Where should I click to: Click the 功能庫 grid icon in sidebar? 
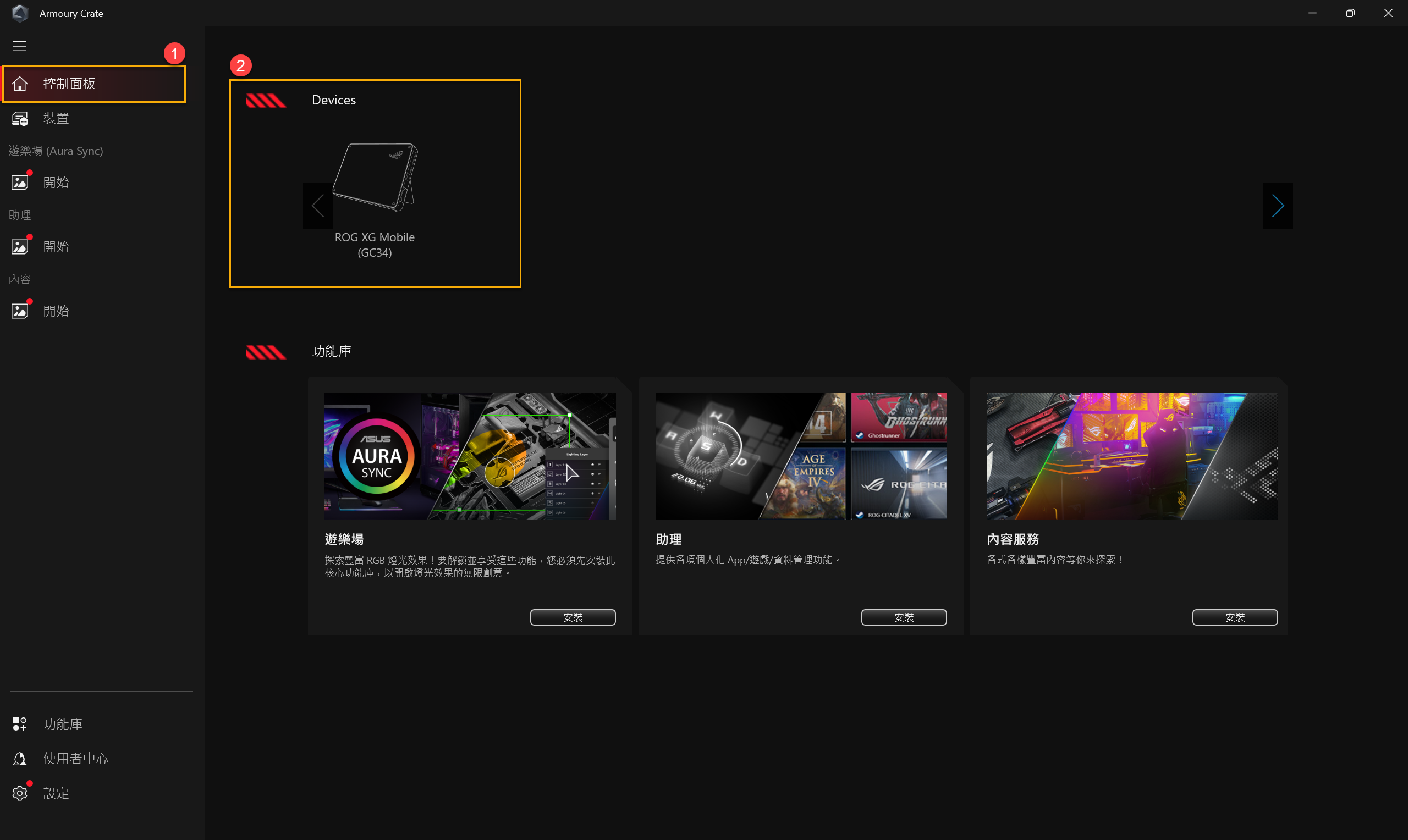(x=20, y=724)
